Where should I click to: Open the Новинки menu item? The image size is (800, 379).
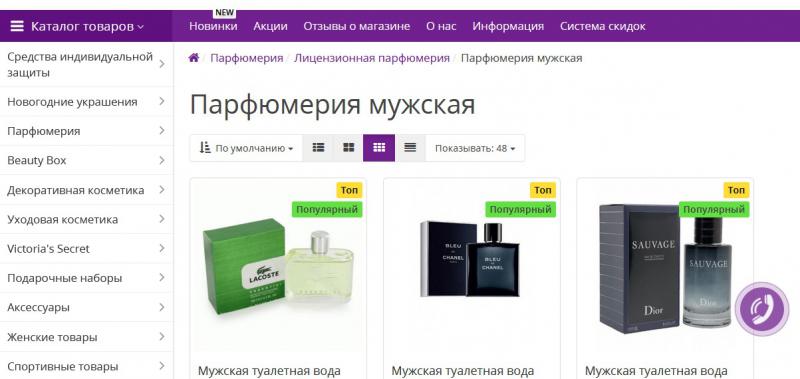pyautogui.click(x=213, y=26)
